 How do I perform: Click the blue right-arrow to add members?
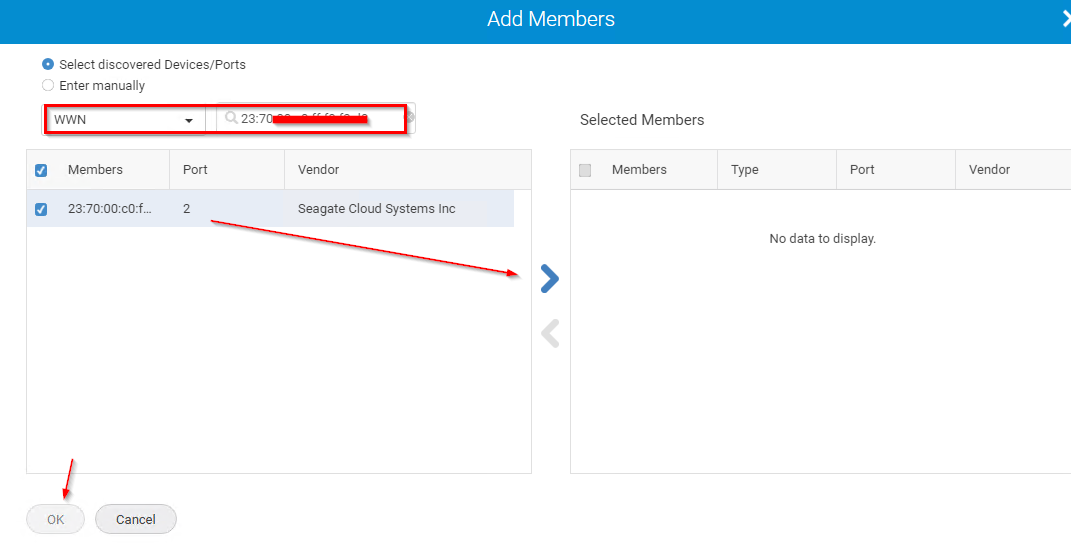point(550,279)
